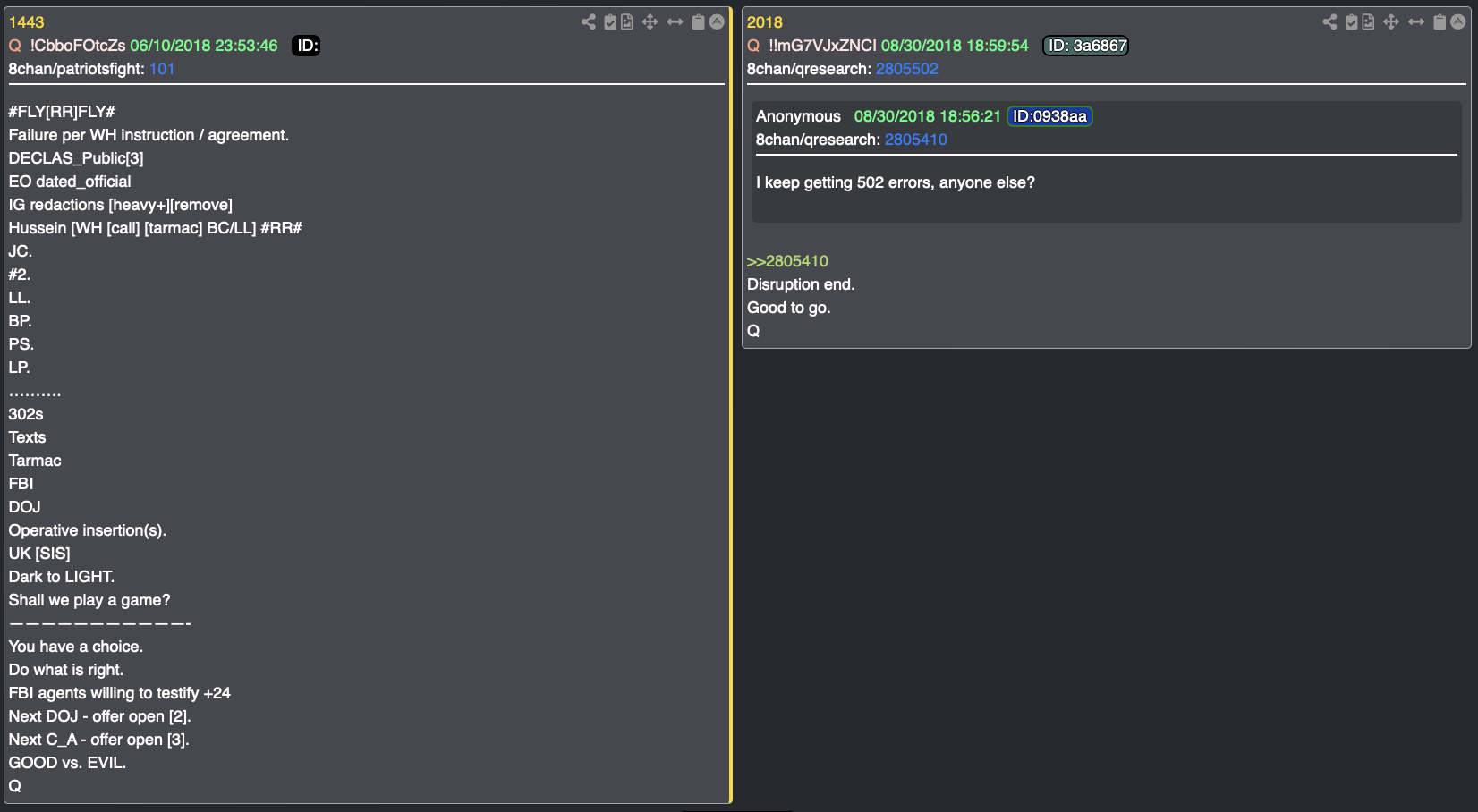This screenshot has width=1478, height=812.
Task: Click the four-way move arrows on post 1443
Action: (x=650, y=21)
